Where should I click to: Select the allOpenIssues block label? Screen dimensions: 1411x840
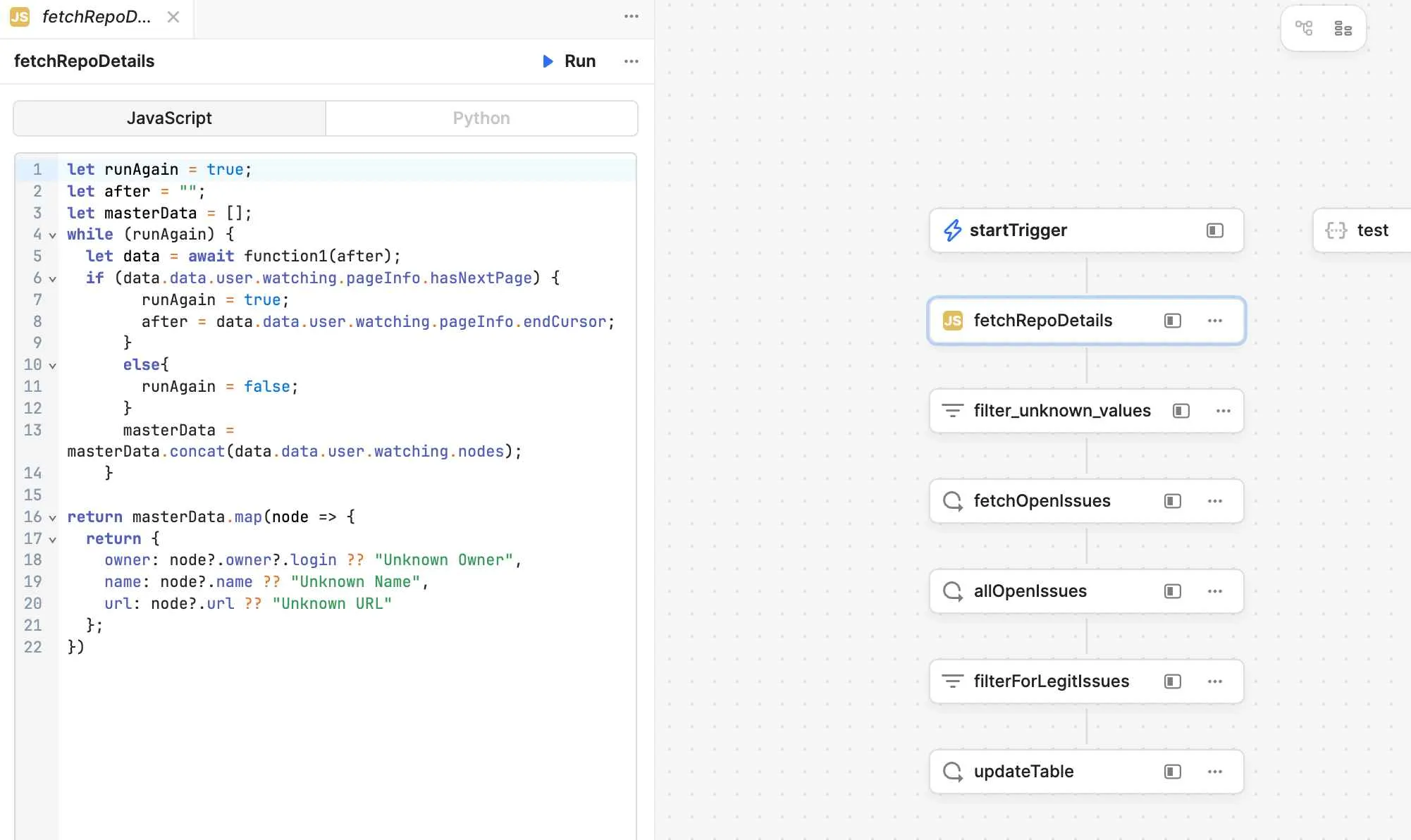[1030, 591]
